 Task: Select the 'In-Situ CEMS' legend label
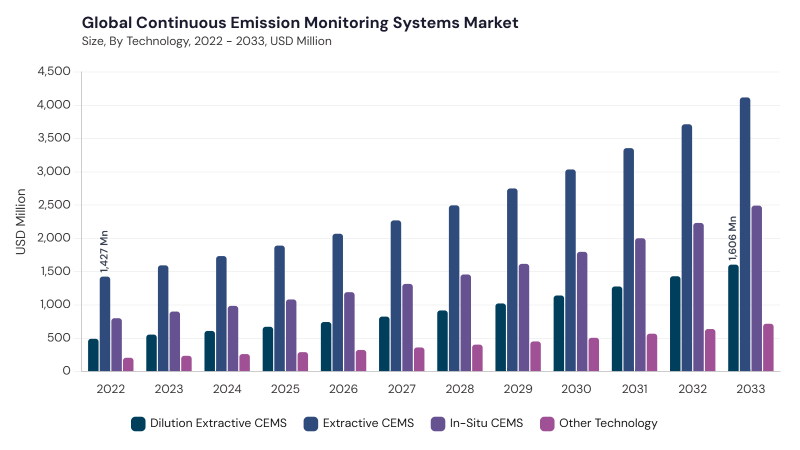[486, 423]
